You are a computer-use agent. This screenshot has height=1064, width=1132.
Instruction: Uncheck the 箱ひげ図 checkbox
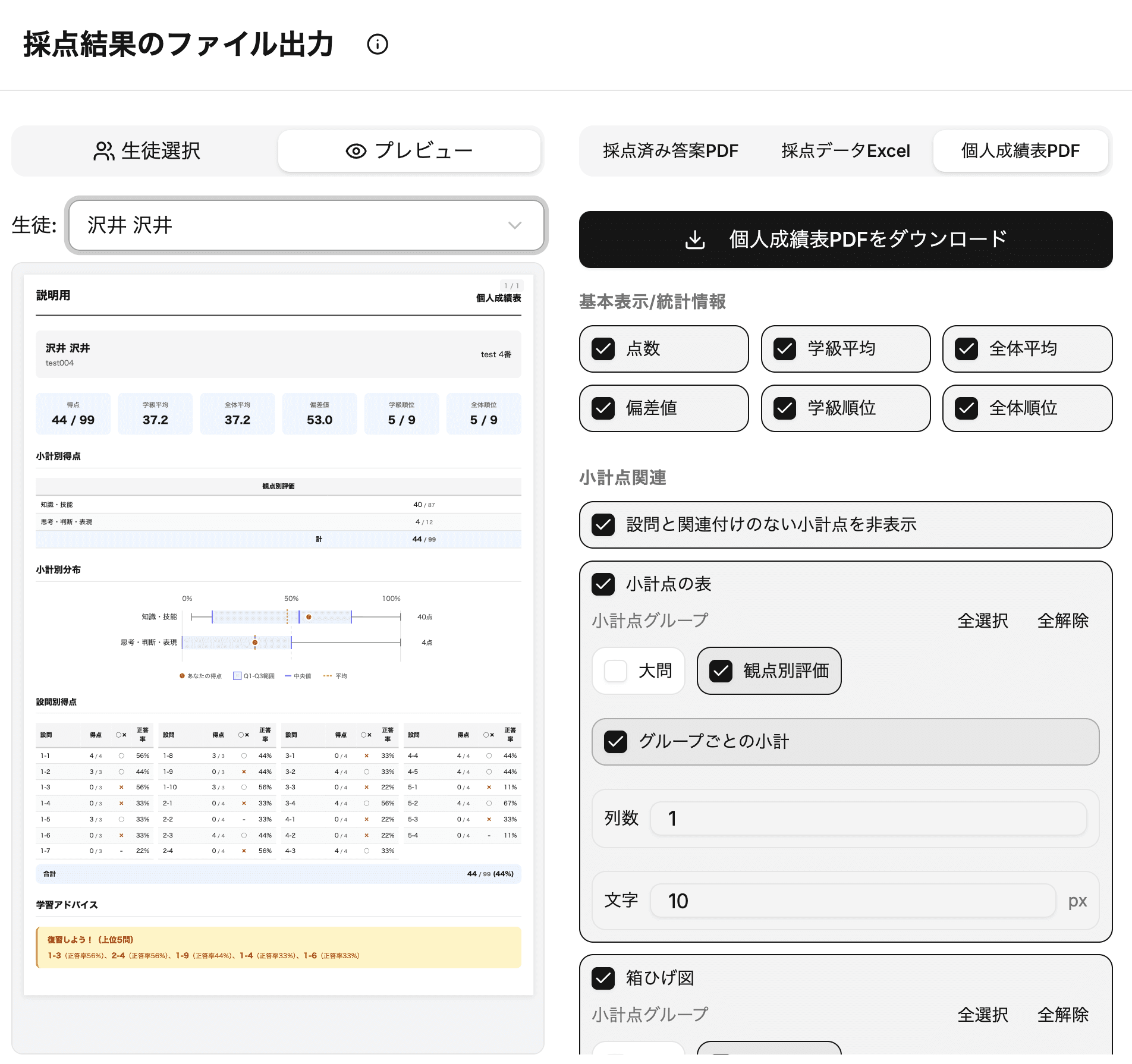pos(603,978)
